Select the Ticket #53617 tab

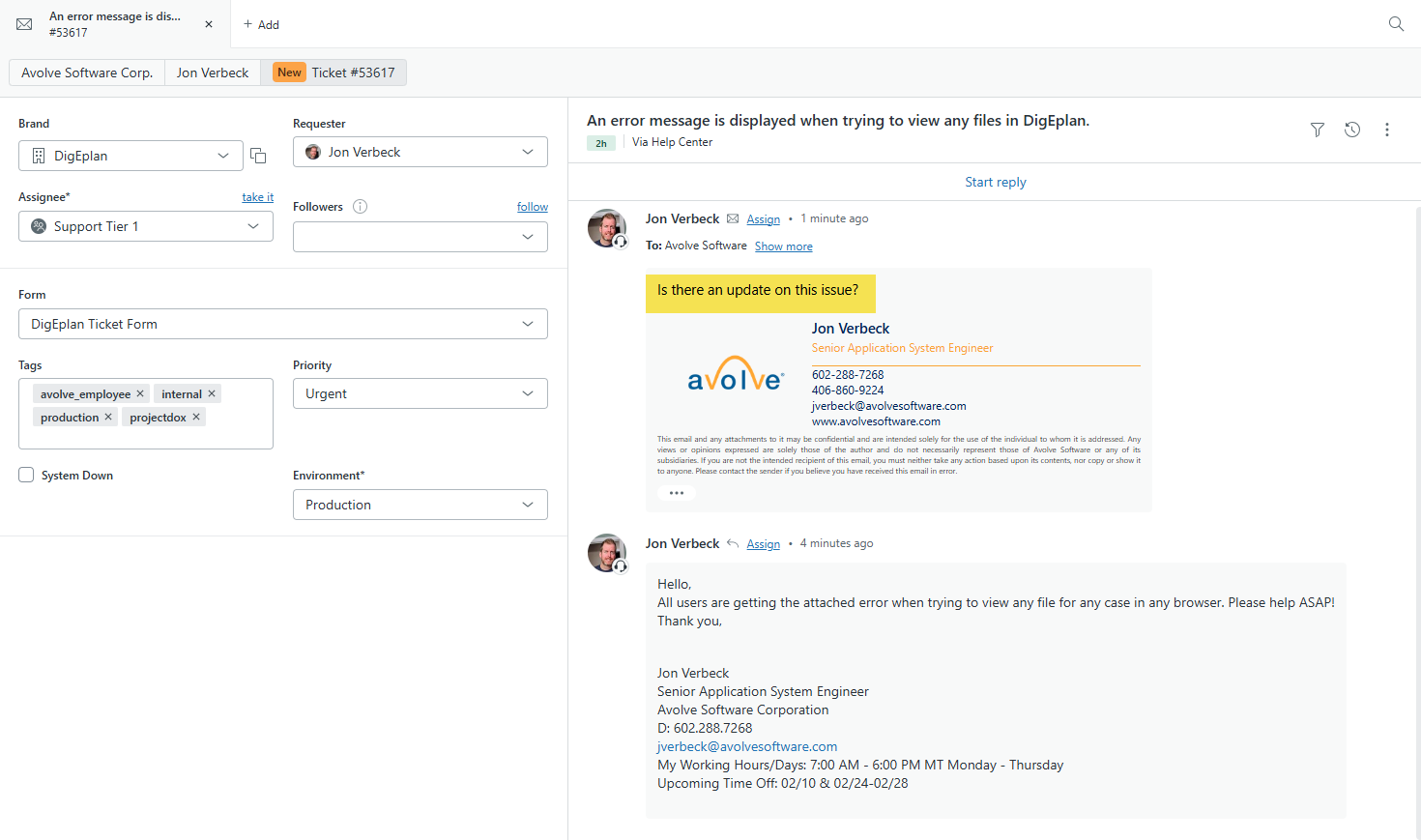(333, 72)
